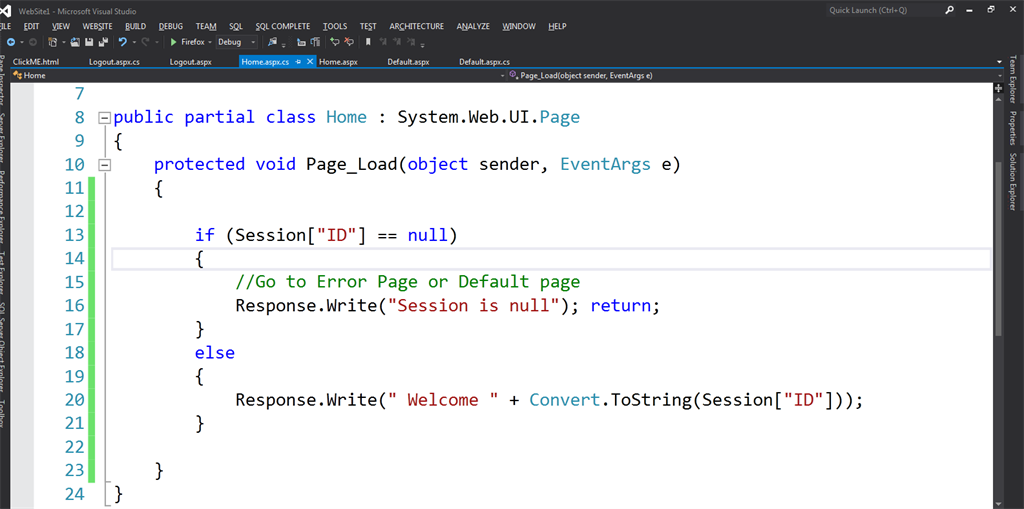Open the SQL menu
Screen dimensions: 1024x509
click(236, 26)
